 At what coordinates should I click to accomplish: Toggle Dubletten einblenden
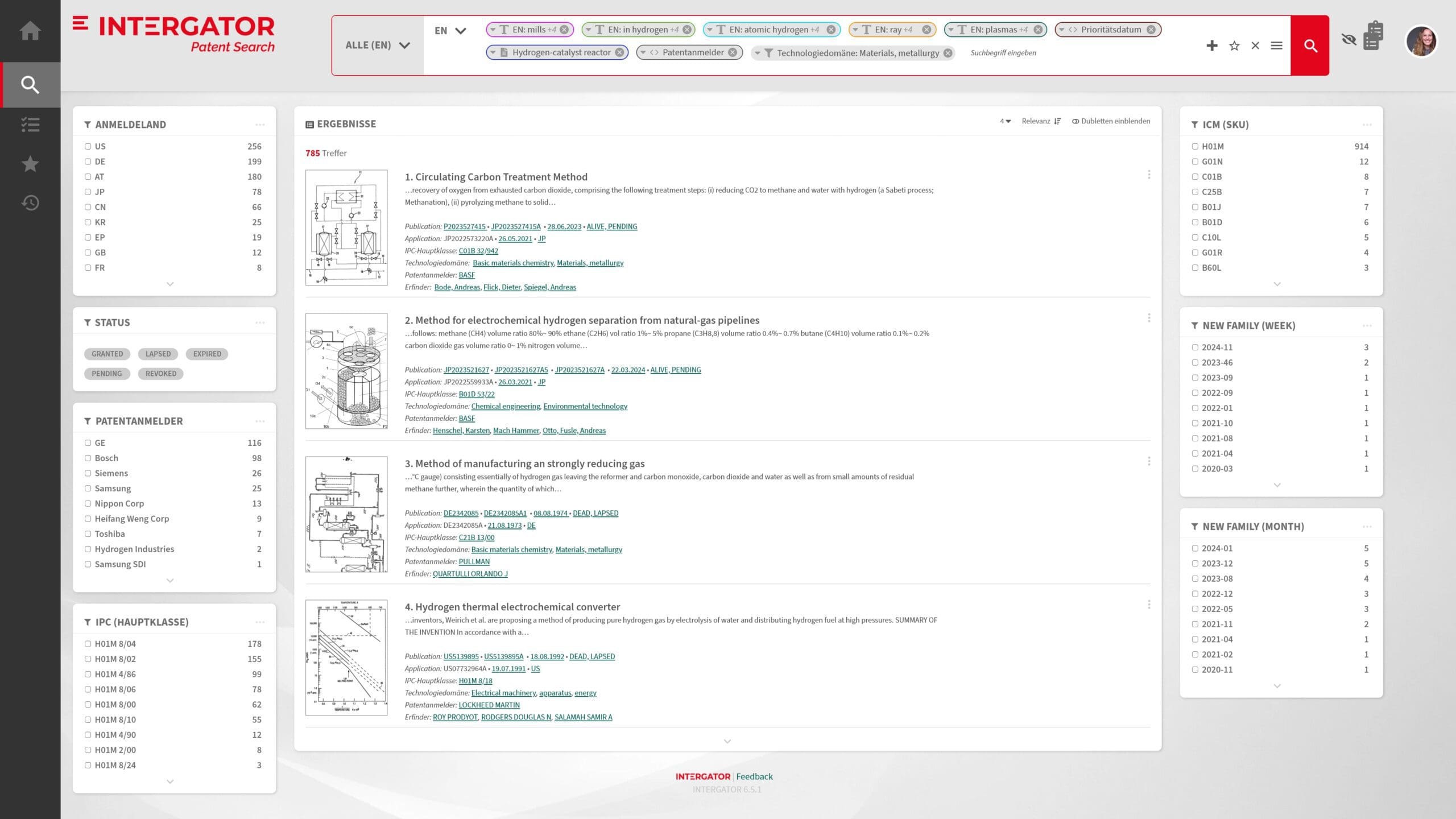click(x=1111, y=121)
